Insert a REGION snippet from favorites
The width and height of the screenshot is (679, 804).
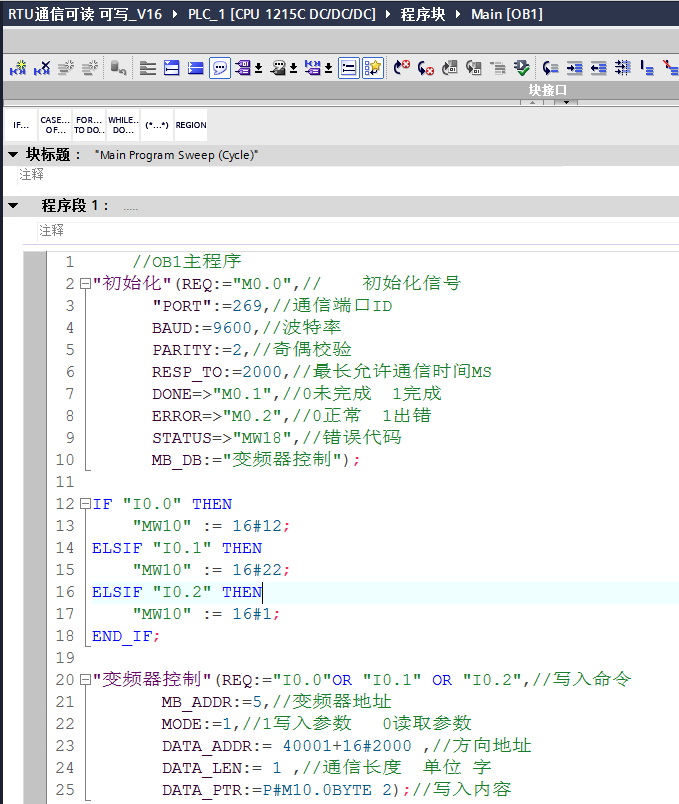(190, 125)
